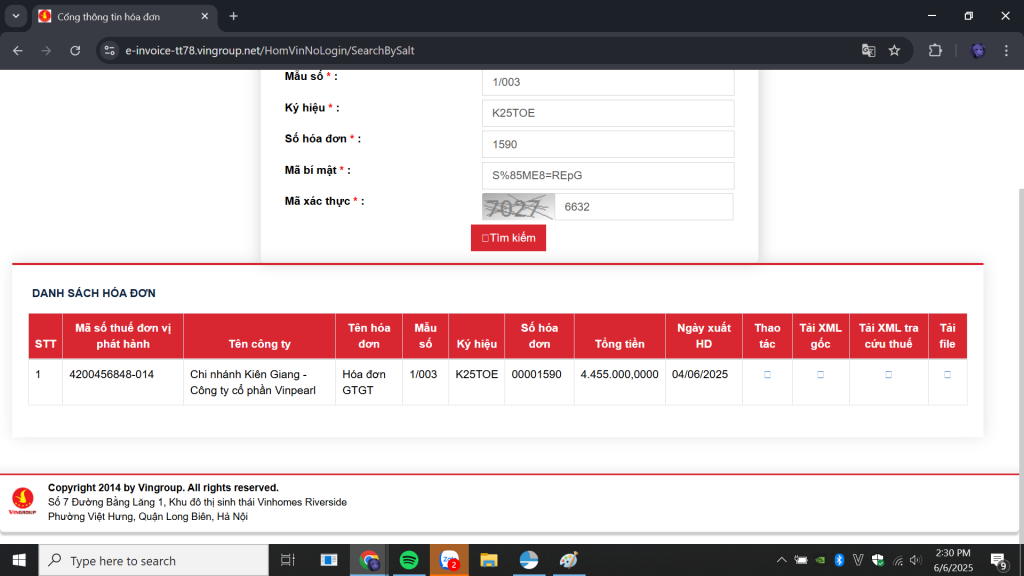Click the page vertical scrollbar
Image resolution: width=1024 pixels, height=576 pixels.
tap(1021, 366)
